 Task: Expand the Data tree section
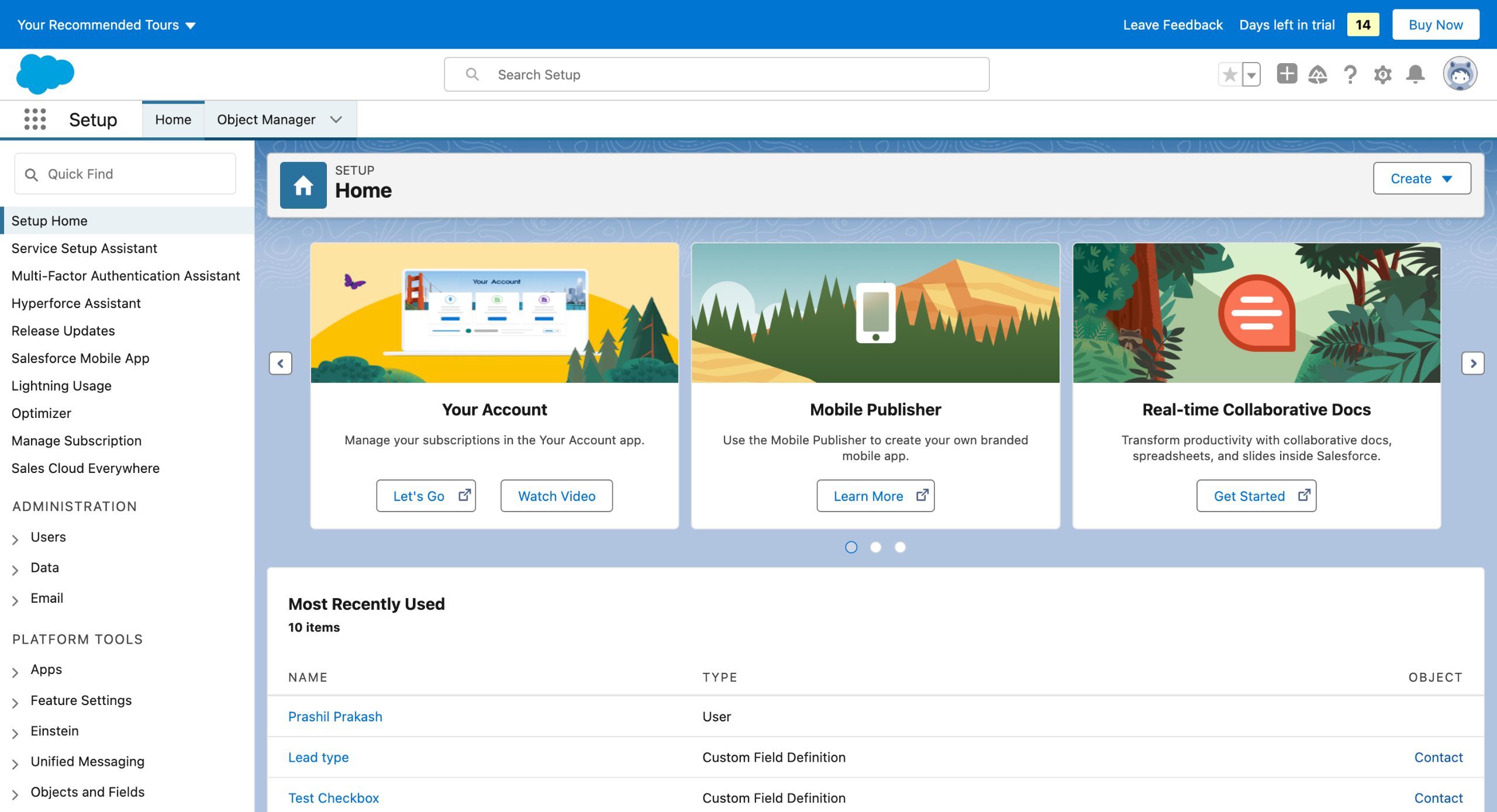[x=15, y=570]
